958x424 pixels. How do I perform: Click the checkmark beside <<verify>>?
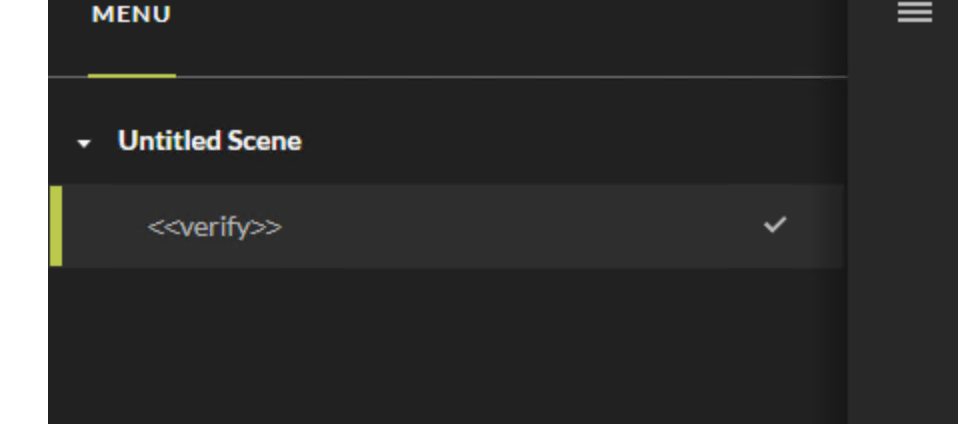point(775,225)
